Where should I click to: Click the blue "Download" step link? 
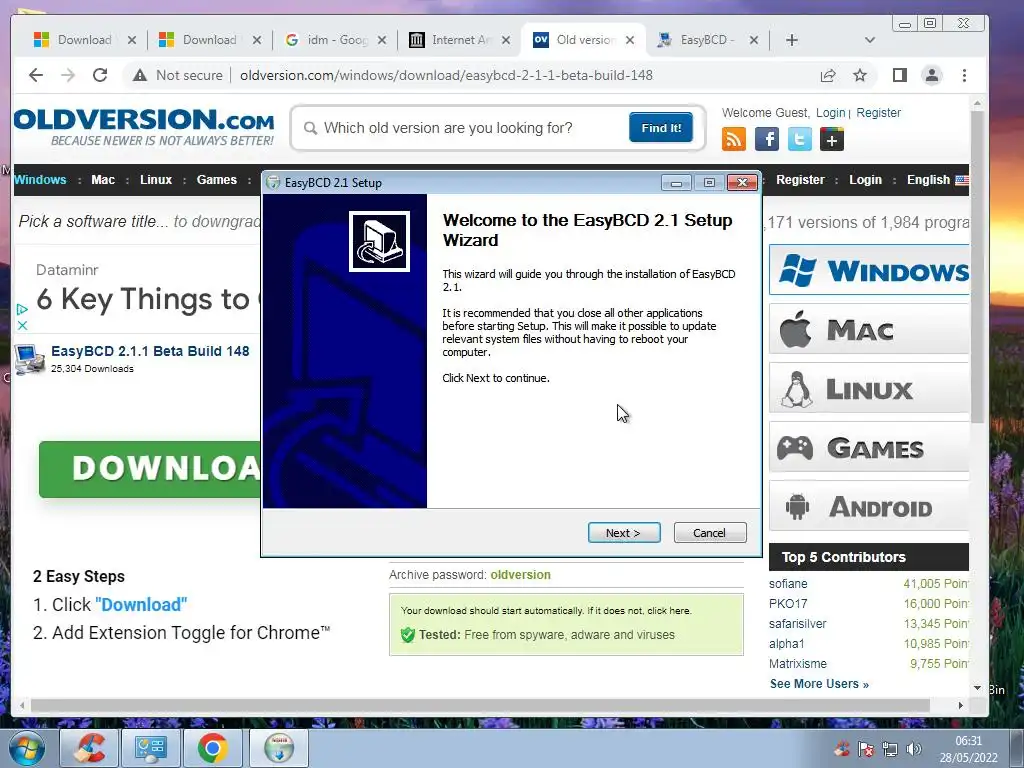point(141,605)
